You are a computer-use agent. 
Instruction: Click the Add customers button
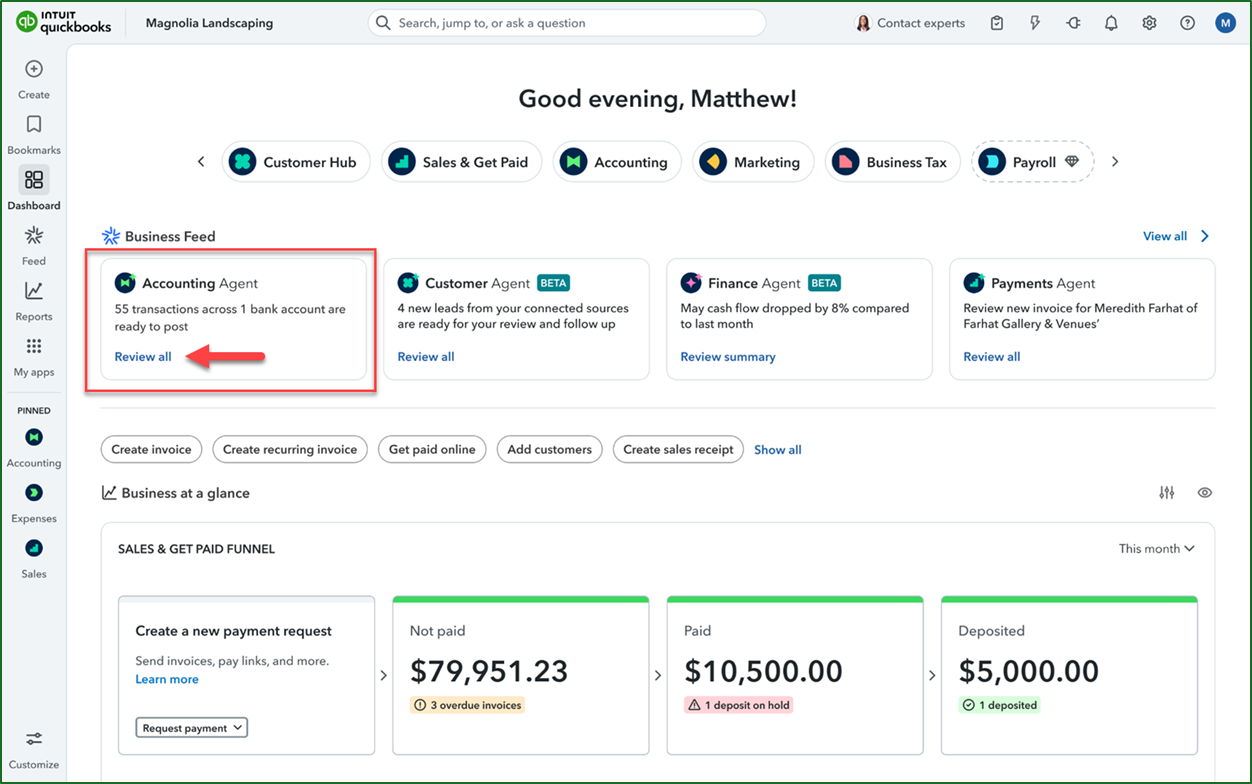pyautogui.click(x=550, y=449)
